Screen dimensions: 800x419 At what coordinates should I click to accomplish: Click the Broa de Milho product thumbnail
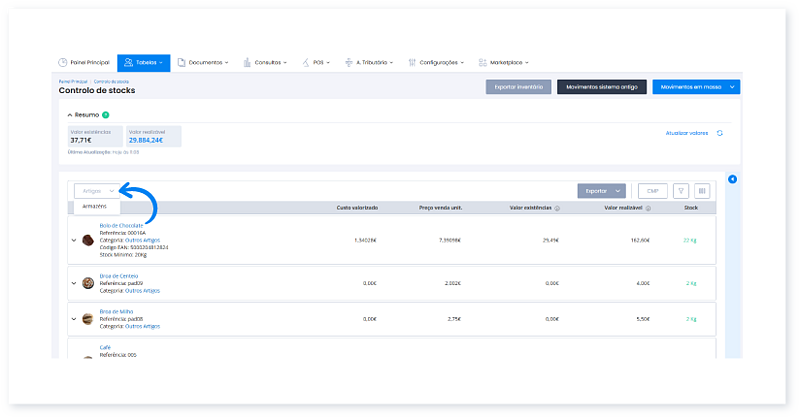click(x=88, y=318)
